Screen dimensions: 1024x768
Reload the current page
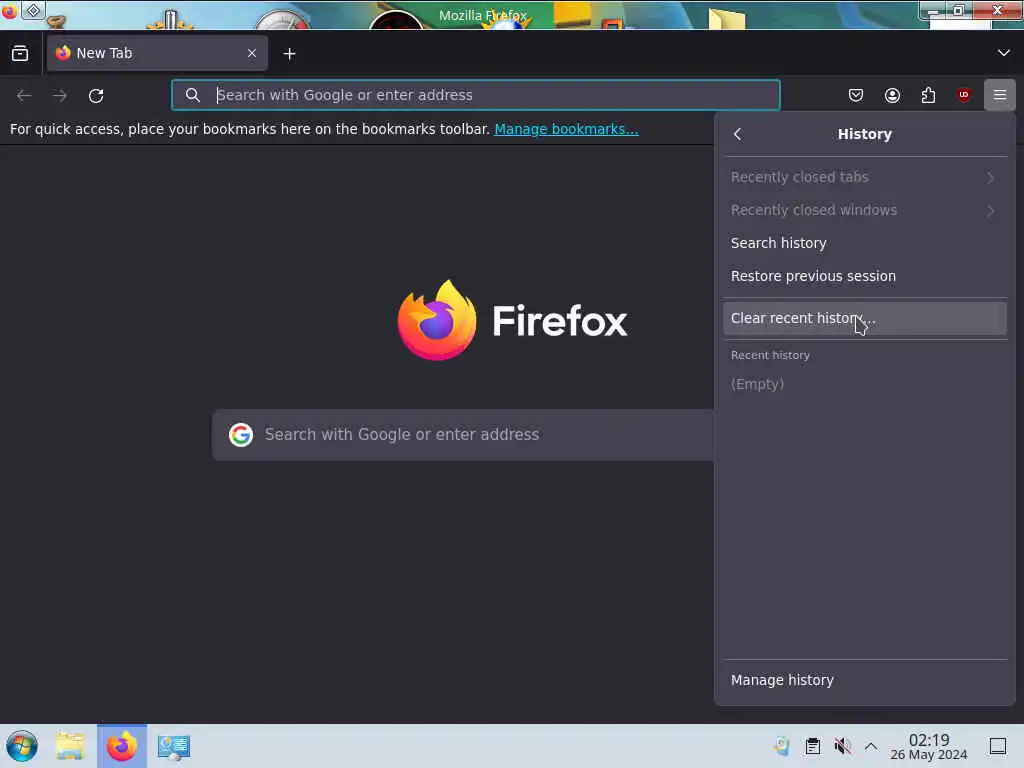[96, 95]
